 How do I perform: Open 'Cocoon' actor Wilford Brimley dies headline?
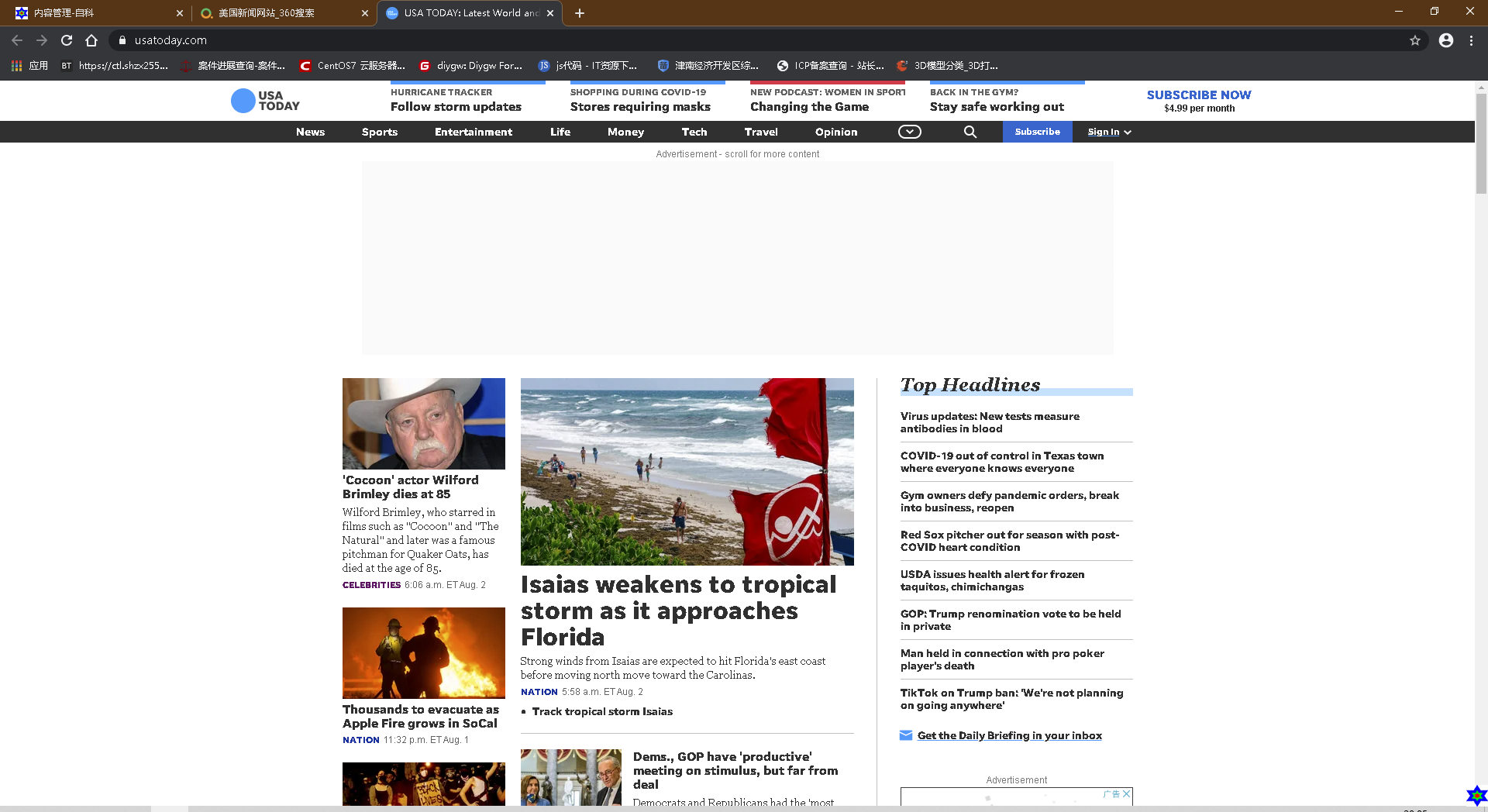pyautogui.click(x=411, y=487)
